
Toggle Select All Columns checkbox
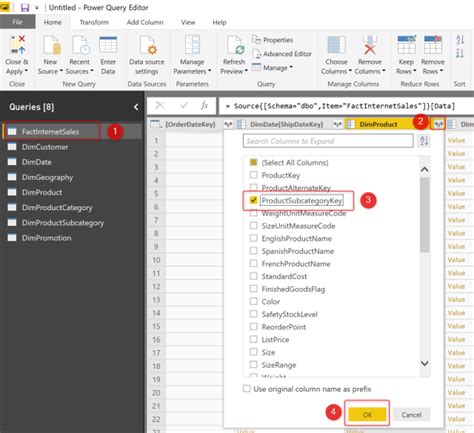tap(254, 162)
